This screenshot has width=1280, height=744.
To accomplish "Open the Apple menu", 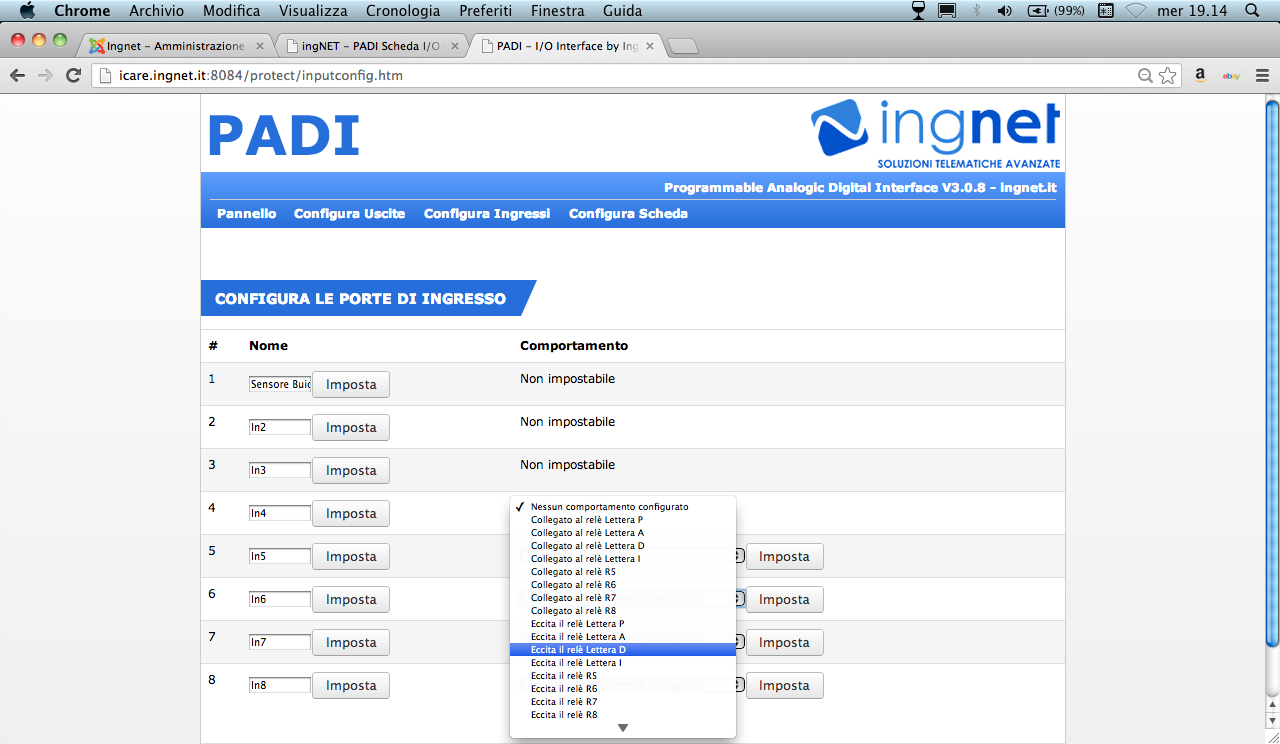I will (x=27, y=11).
